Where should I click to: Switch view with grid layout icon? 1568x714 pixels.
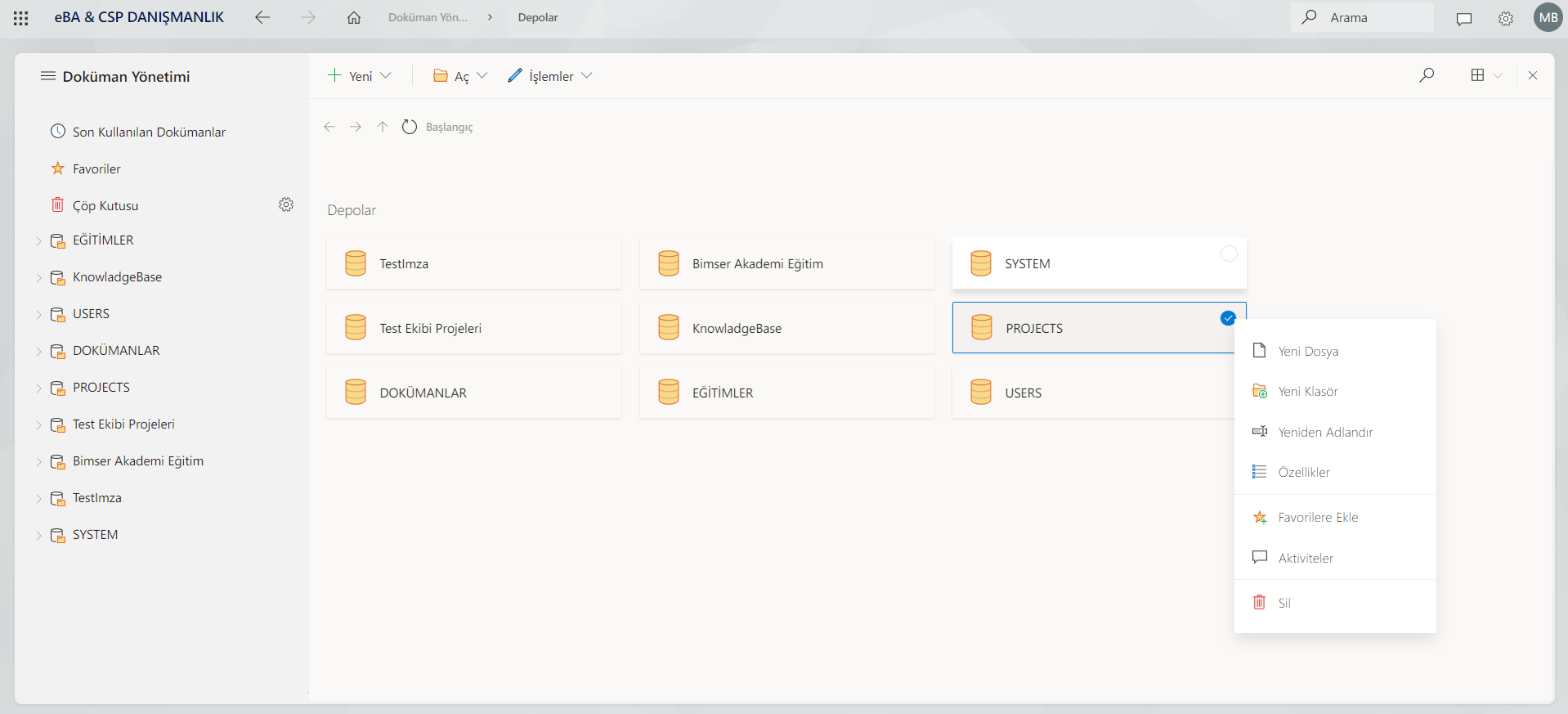pyautogui.click(x=1477, y=75)
